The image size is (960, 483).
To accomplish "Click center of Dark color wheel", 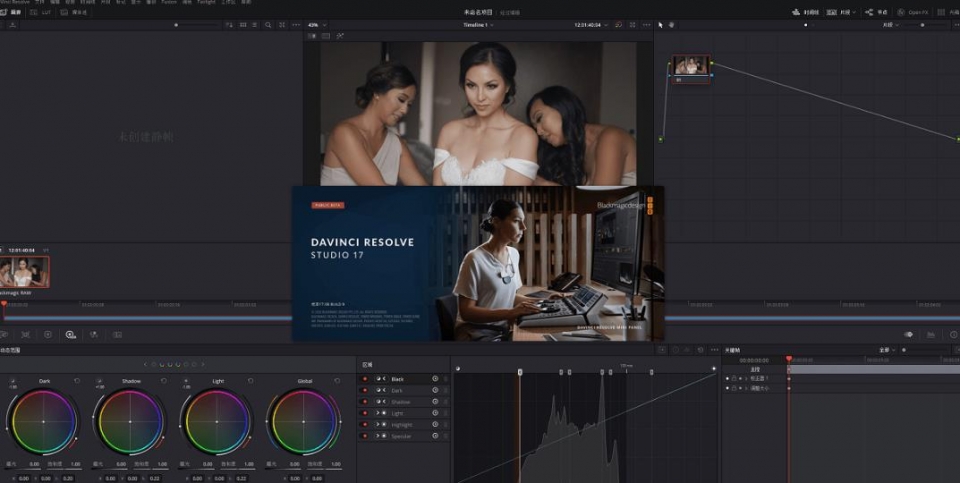I will click(43, 422).
